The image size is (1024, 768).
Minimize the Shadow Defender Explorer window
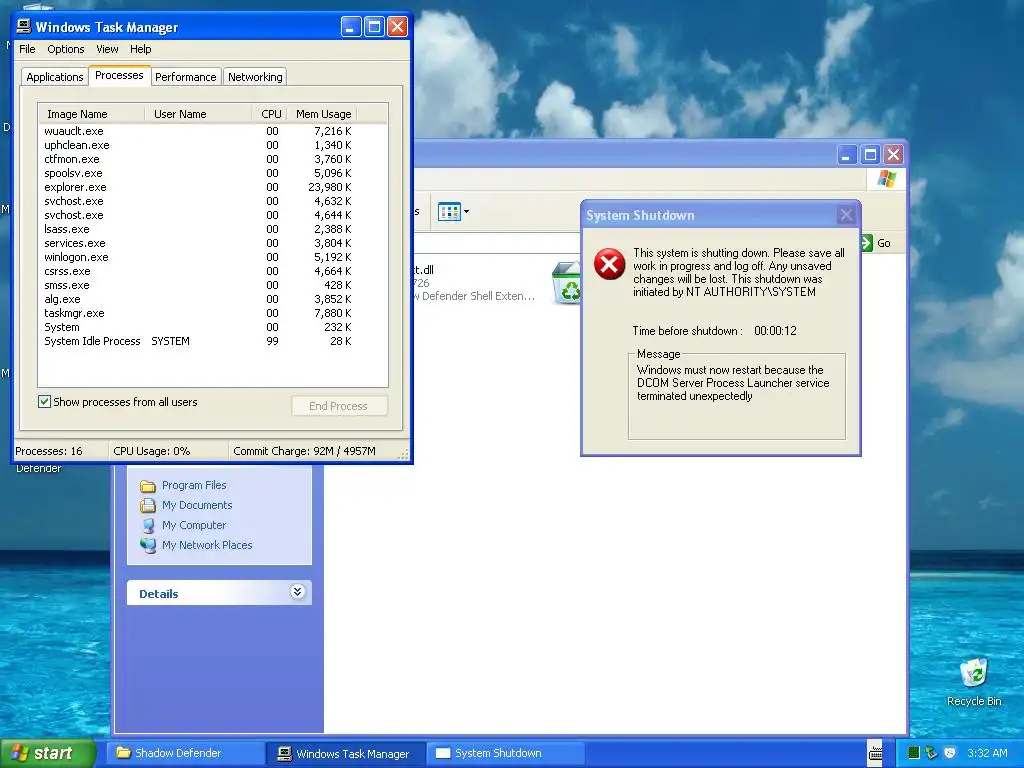(x=846, y=155)
